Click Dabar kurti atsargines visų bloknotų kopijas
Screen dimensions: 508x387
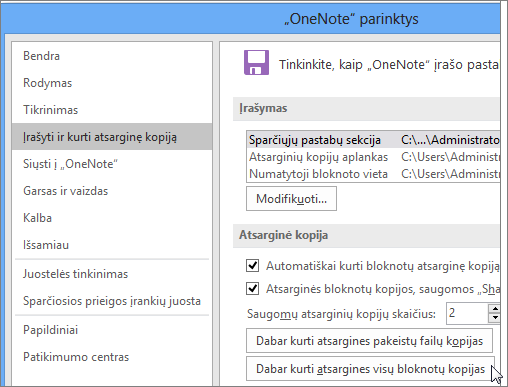click(x=370, y=369)
